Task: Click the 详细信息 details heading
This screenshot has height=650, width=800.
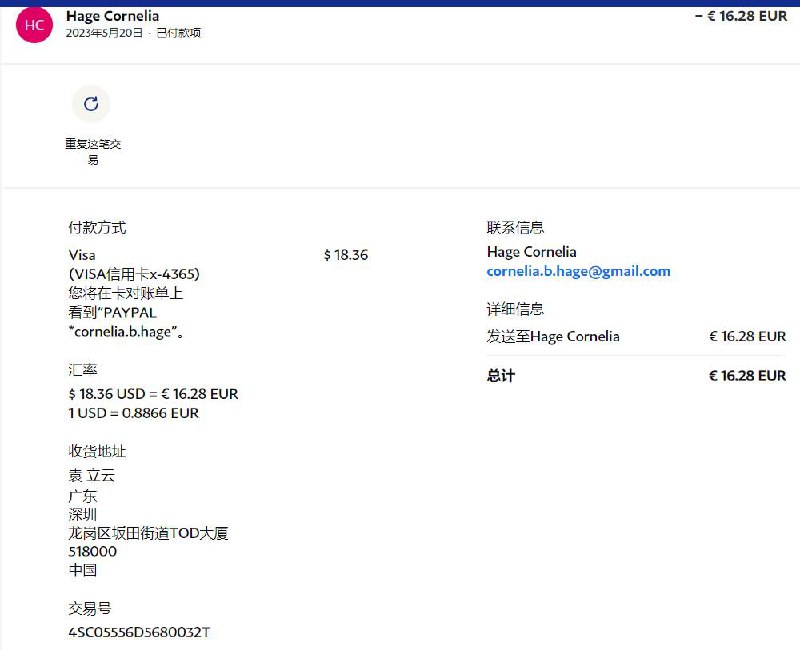Action: tap(515, 310)
